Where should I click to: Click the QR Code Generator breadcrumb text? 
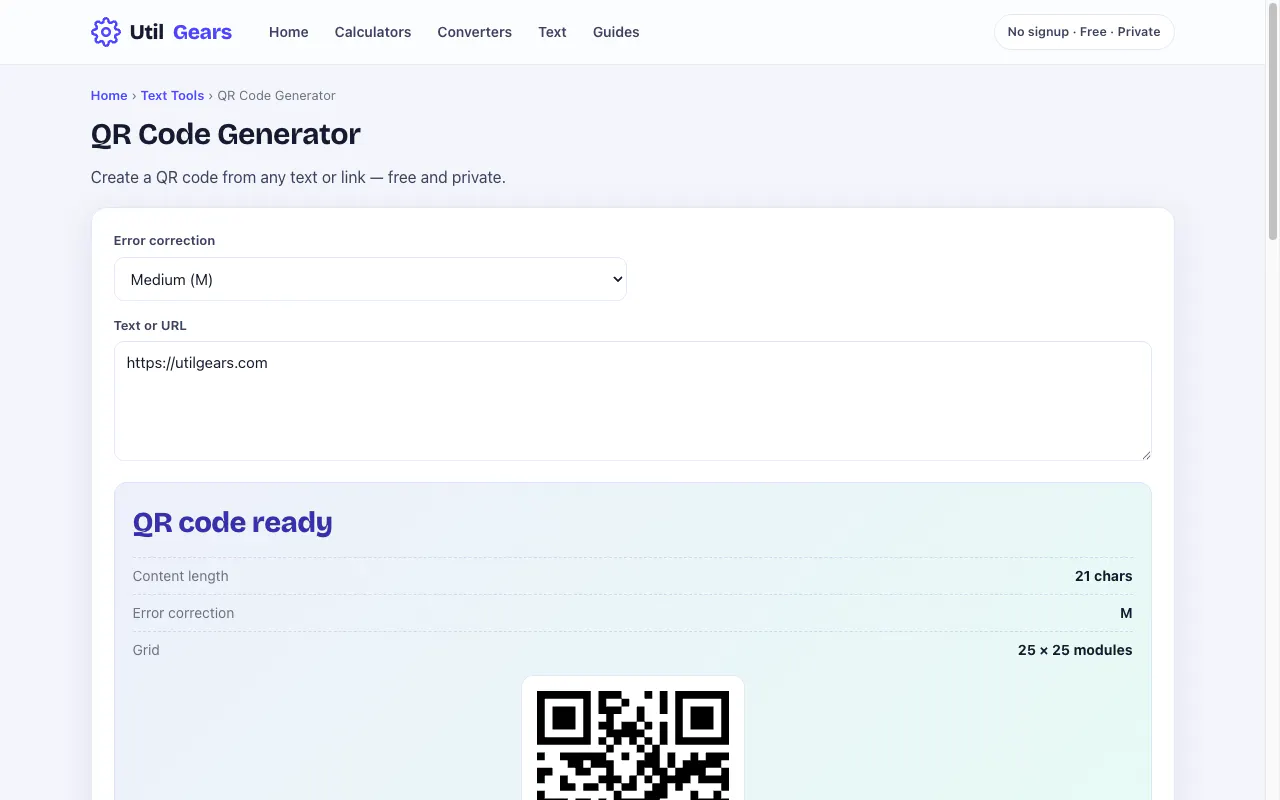pyautogui.click(x=276, y=96)
